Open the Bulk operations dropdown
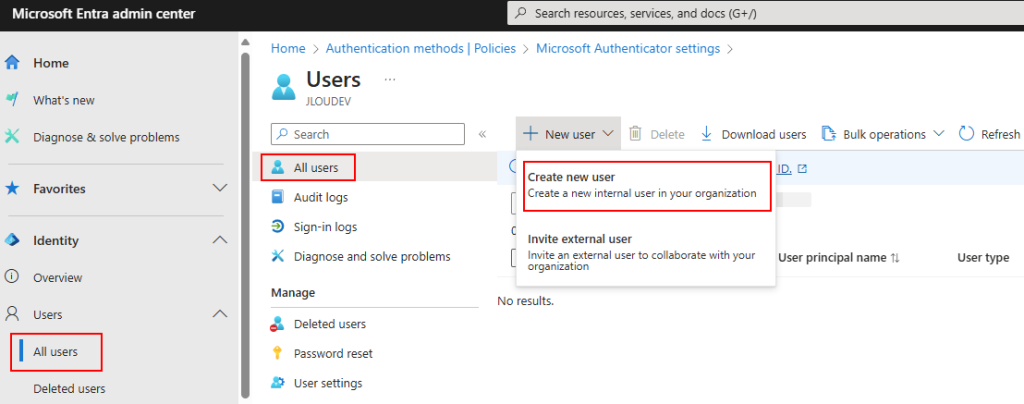 [x=883, y=134]
